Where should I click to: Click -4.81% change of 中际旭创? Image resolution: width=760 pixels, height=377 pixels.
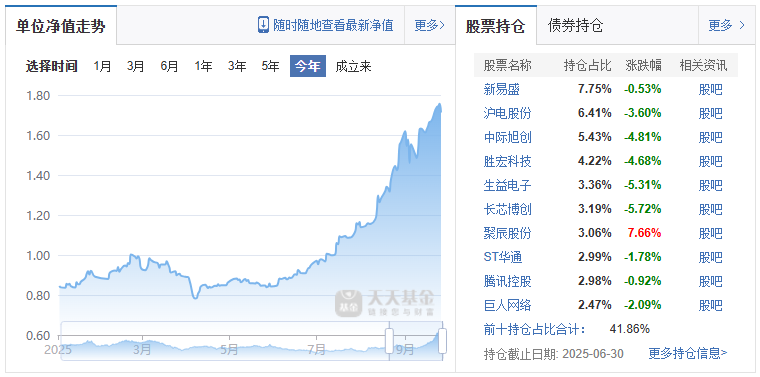click(643, 137)
